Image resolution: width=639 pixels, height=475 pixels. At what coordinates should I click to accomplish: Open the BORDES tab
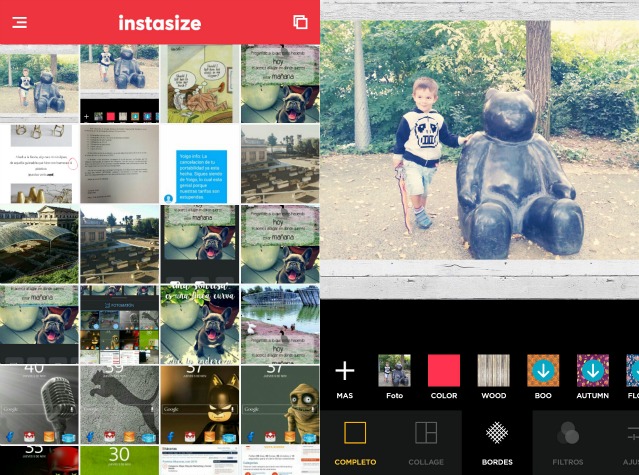[497, 443]
